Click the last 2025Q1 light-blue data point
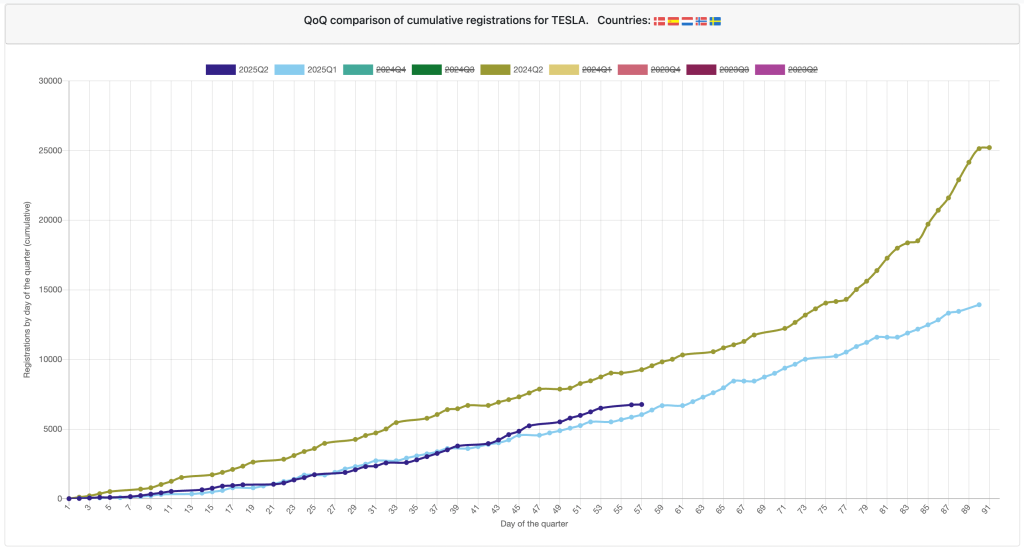This screenshot has width=1024, height=552. coord(979,305)
